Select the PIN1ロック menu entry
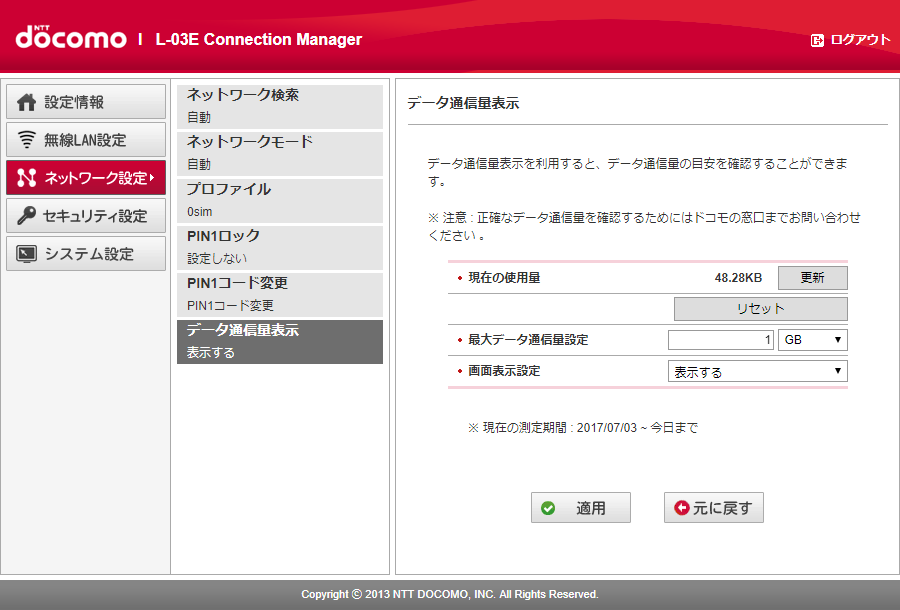 coord(280,247)
